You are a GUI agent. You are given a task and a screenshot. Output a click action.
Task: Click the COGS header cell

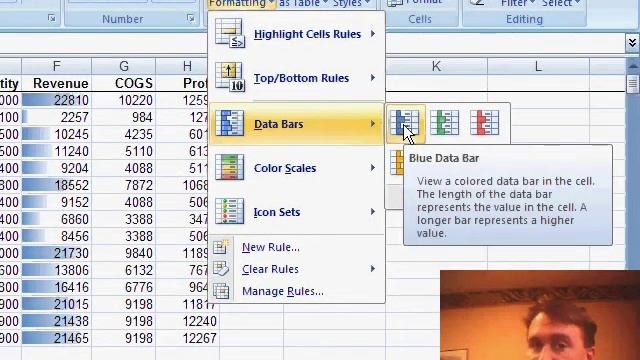(124, 83)
